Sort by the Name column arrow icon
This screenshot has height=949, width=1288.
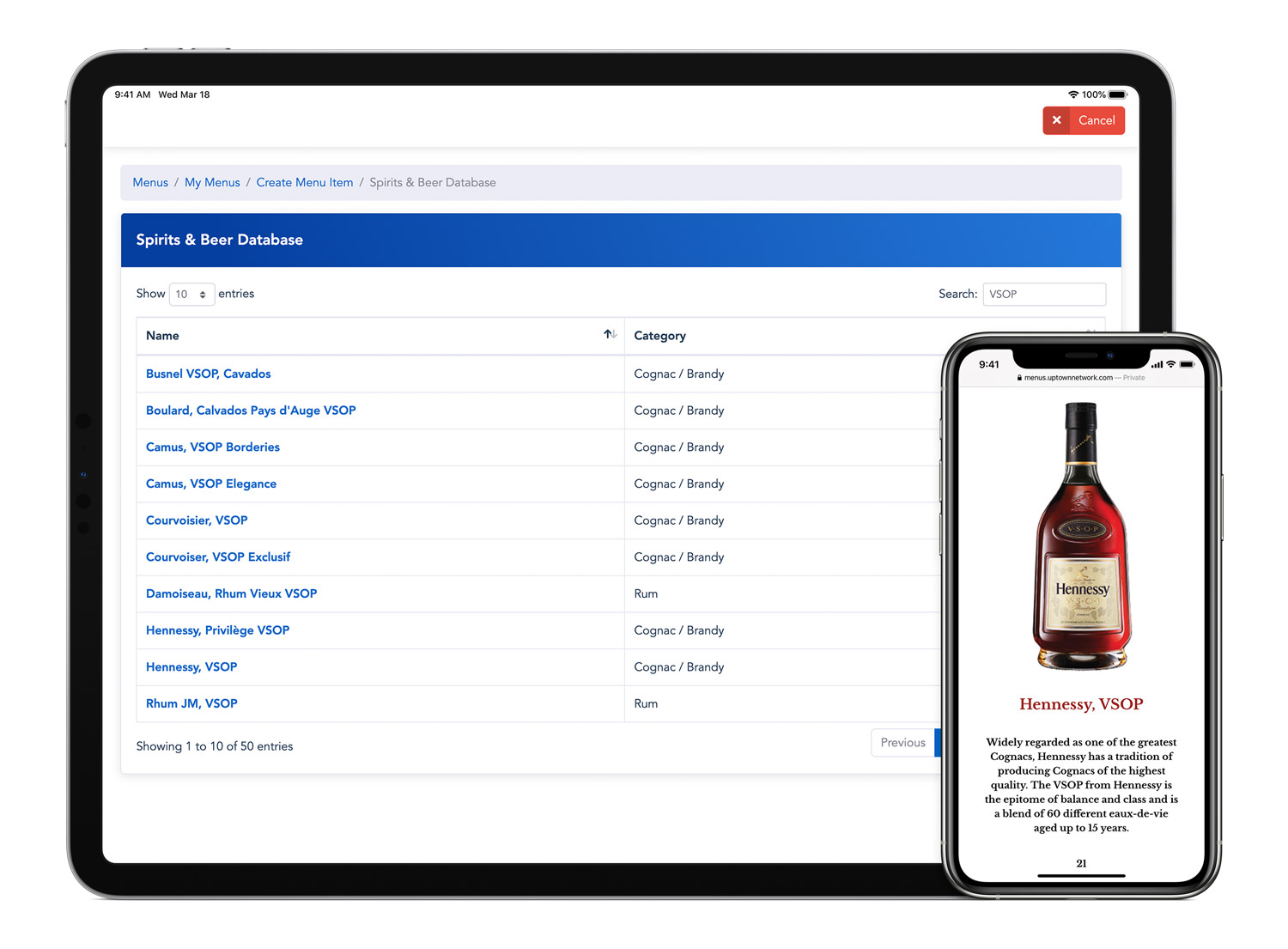click(610, 335)
